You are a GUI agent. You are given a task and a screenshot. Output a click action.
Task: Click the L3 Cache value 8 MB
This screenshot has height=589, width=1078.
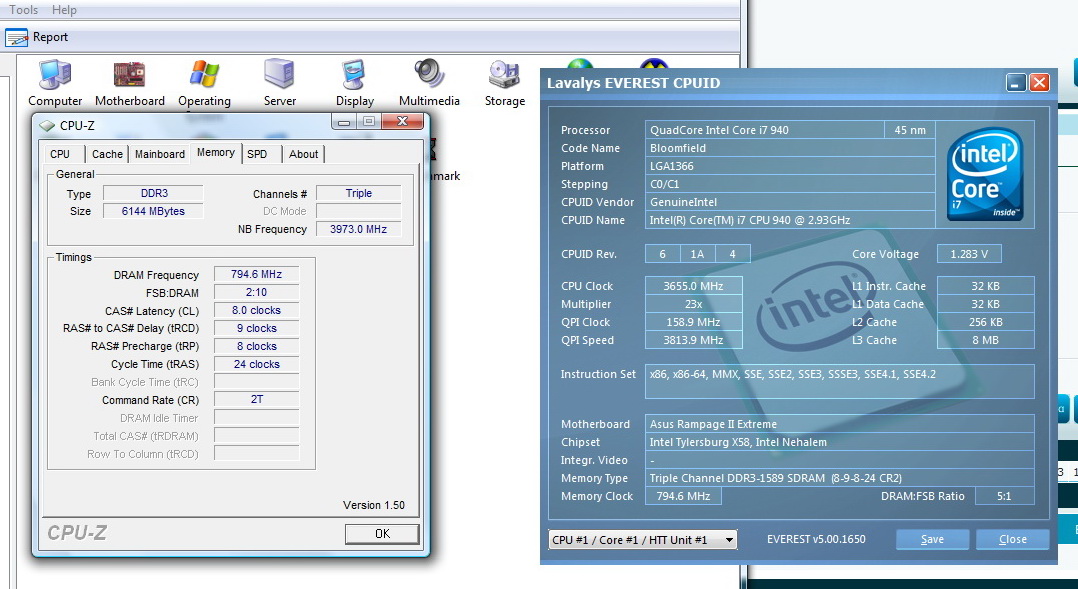pos(985,340)
